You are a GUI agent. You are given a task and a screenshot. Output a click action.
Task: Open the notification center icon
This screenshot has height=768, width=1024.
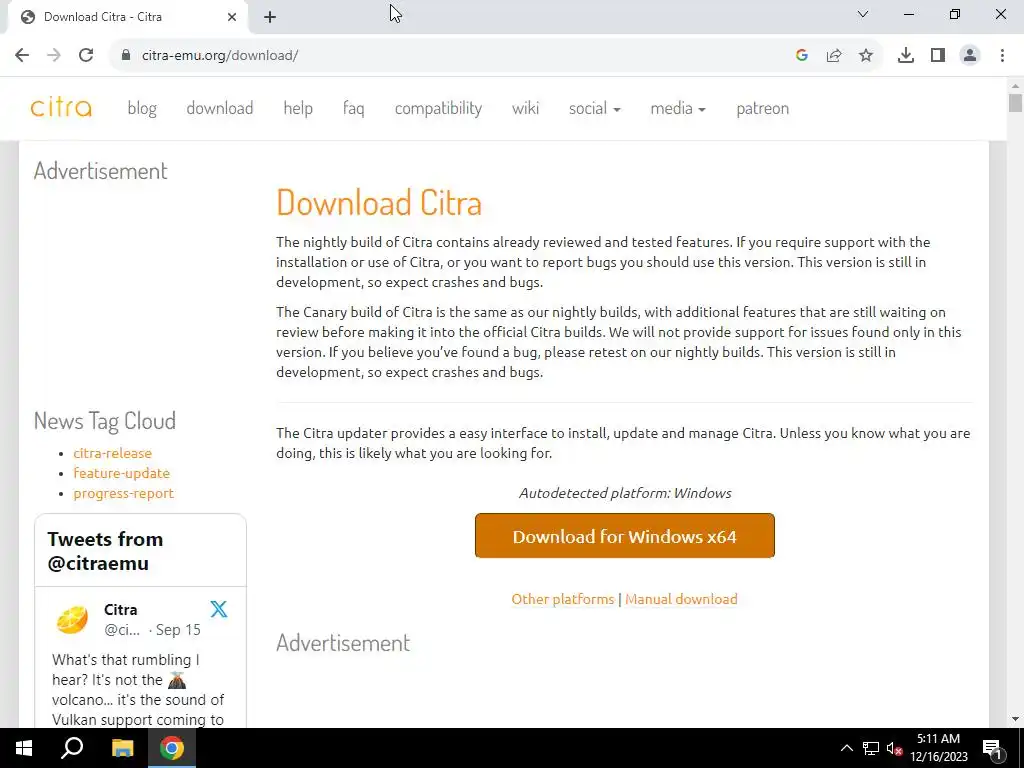coord(992,749)
